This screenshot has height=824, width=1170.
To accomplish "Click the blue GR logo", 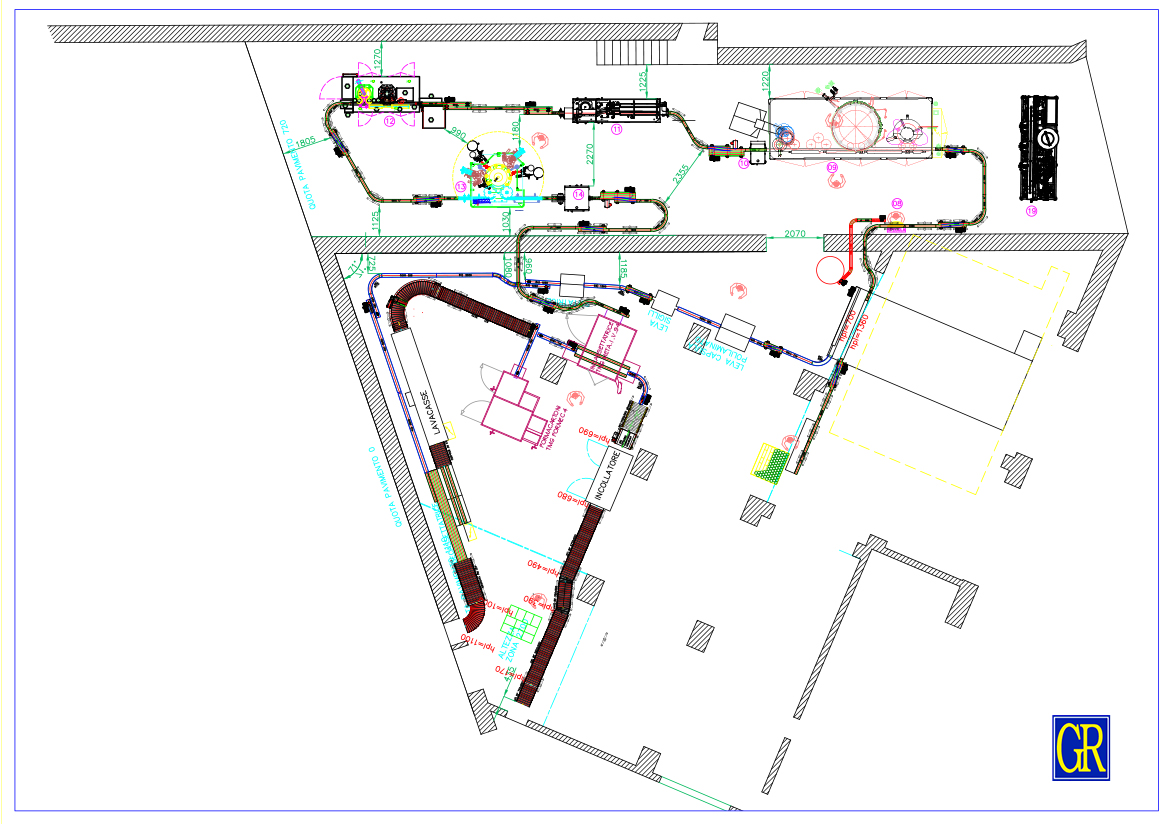I will (1080, 747).
